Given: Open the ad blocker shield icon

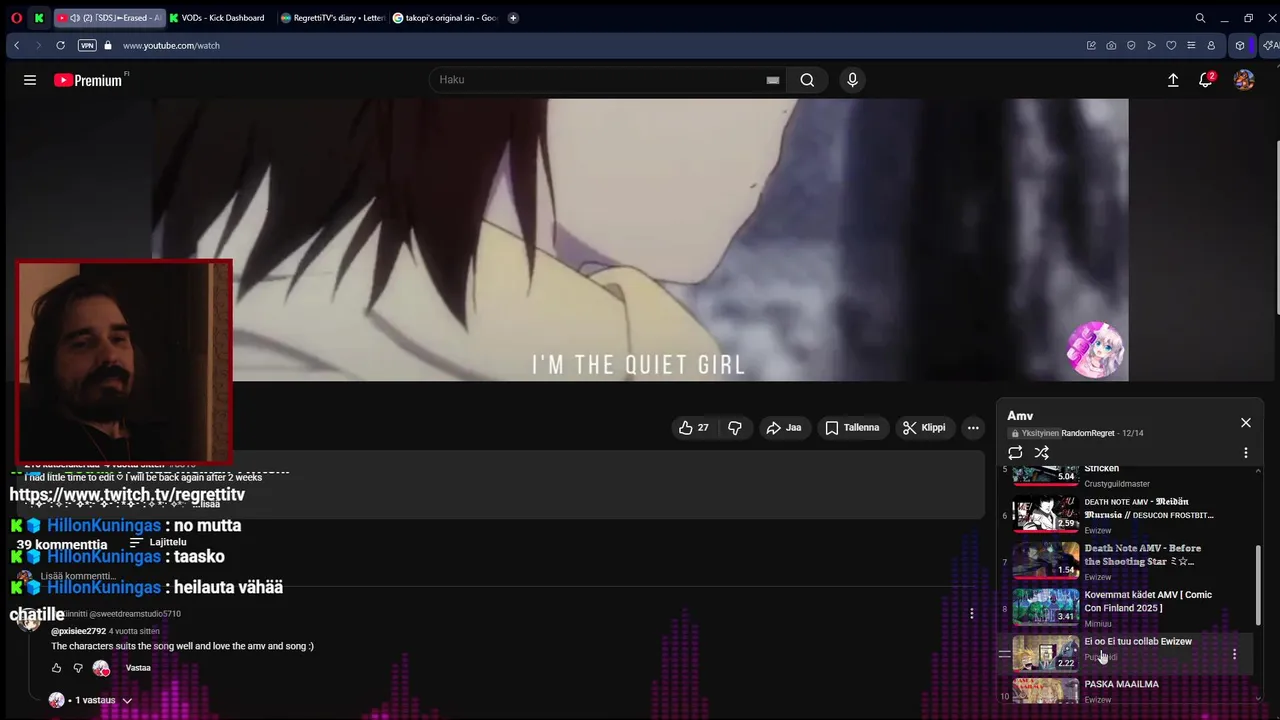Looking at the screenshot, I should coord(1131,45).
